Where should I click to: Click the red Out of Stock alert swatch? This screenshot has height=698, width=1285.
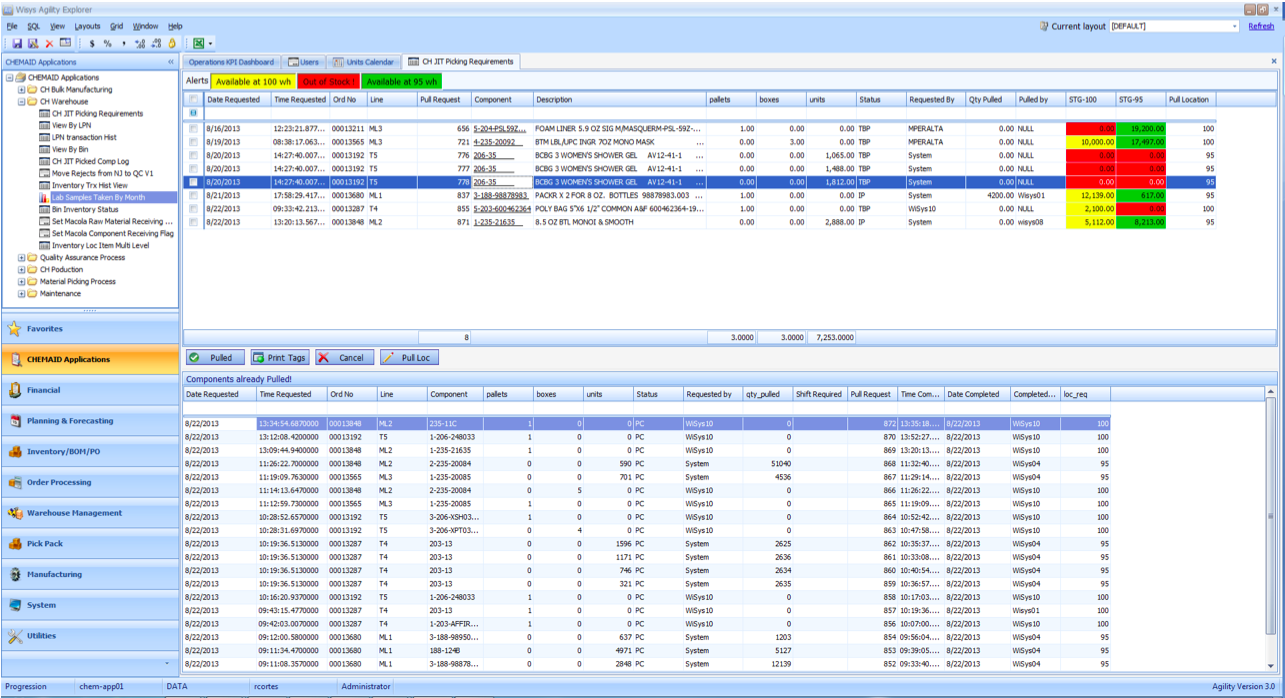tap(328, 81)
